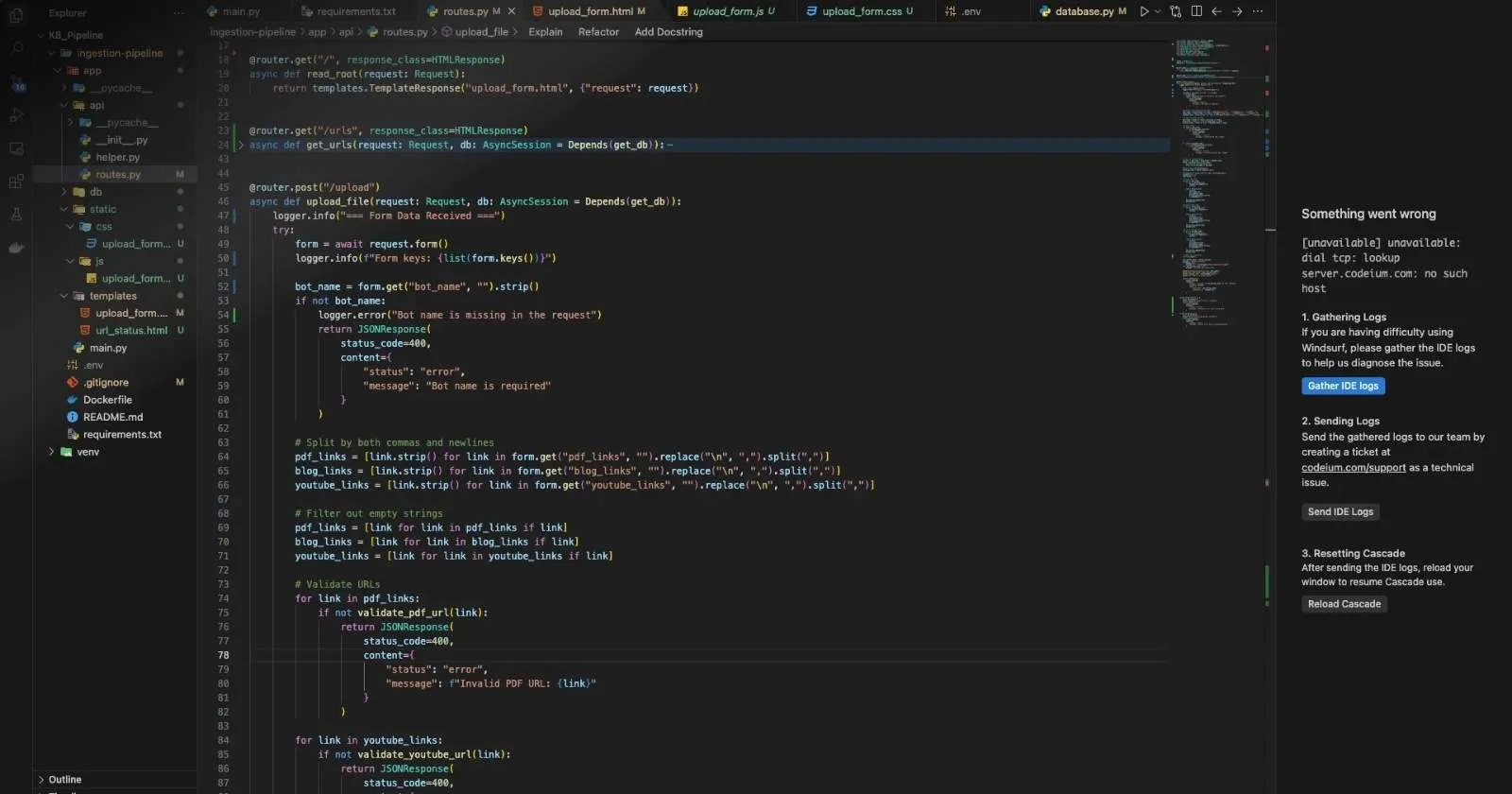Expand the db folder
The image size is (1512, 794).
click(63, 192)
